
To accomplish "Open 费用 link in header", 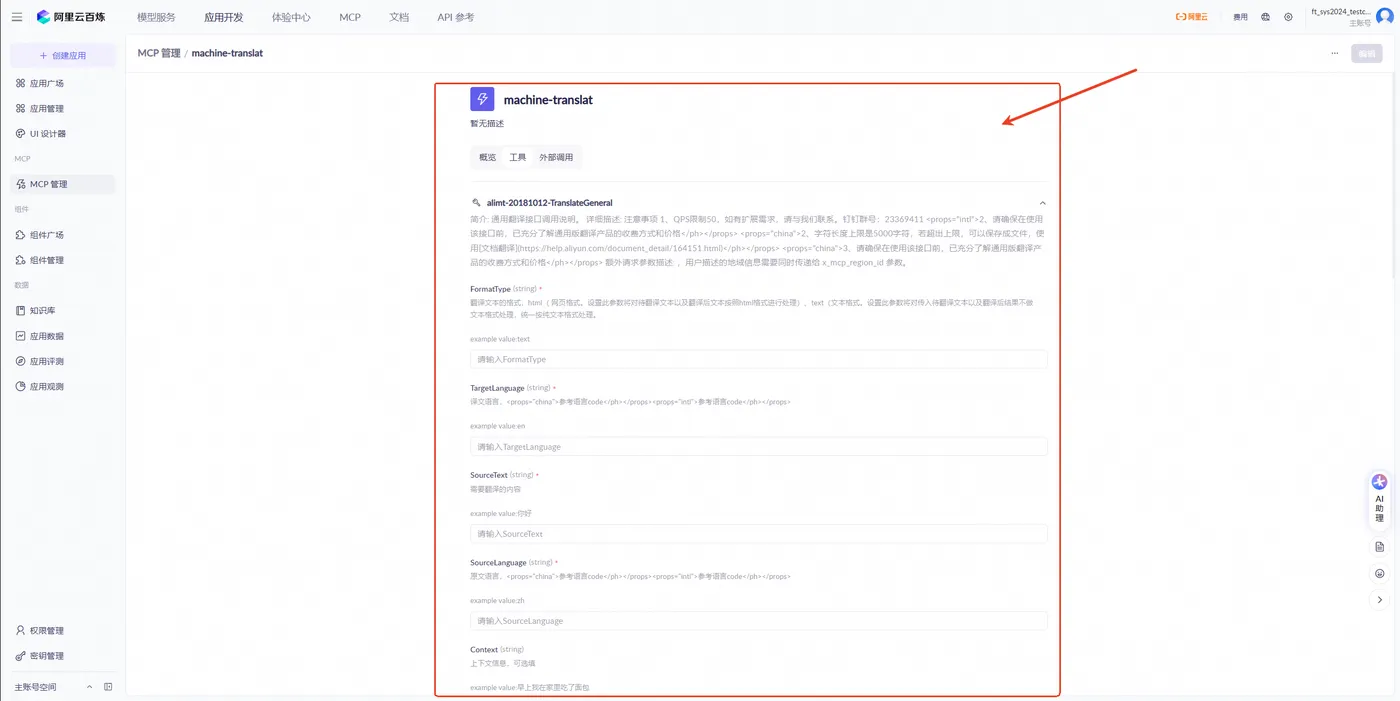I will (x=1240, y=17).
